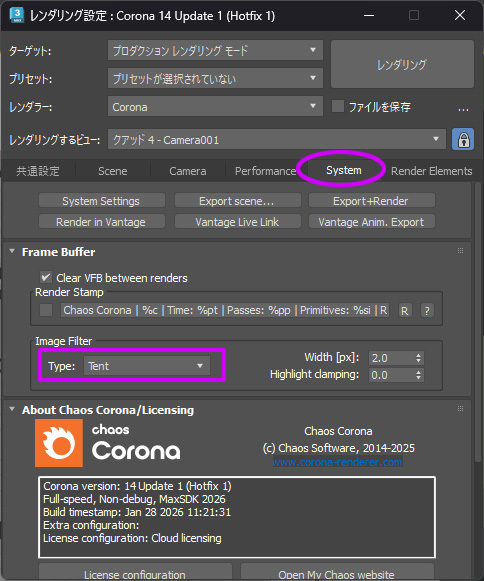The image size is (484, 581).
Task: Open the プリセット dropdown
Action: coord(215,78)
